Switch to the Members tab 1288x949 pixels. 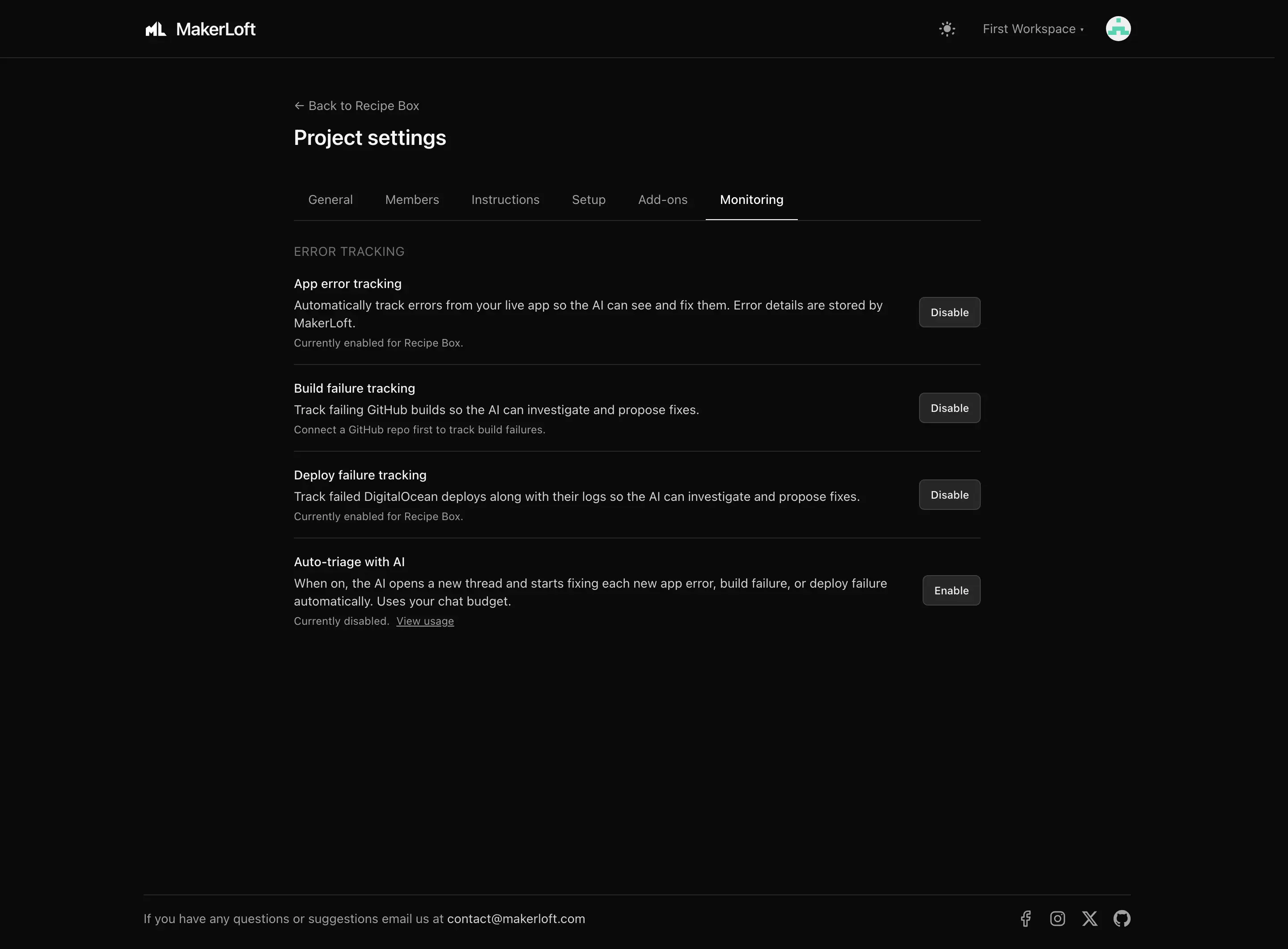tap(412, 199)
